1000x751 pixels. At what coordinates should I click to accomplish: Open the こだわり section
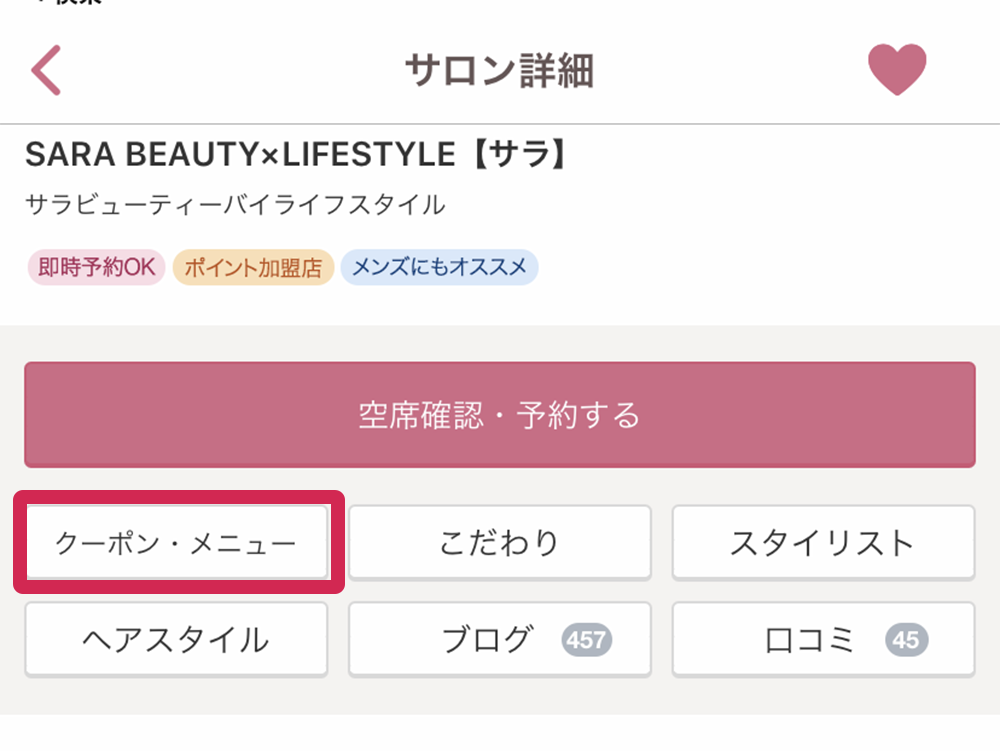click(x=500, y=543)
